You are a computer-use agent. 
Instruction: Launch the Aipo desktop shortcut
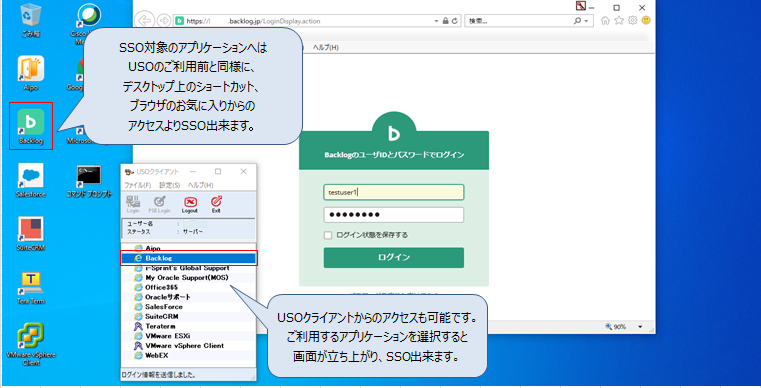tap(31, 73)
